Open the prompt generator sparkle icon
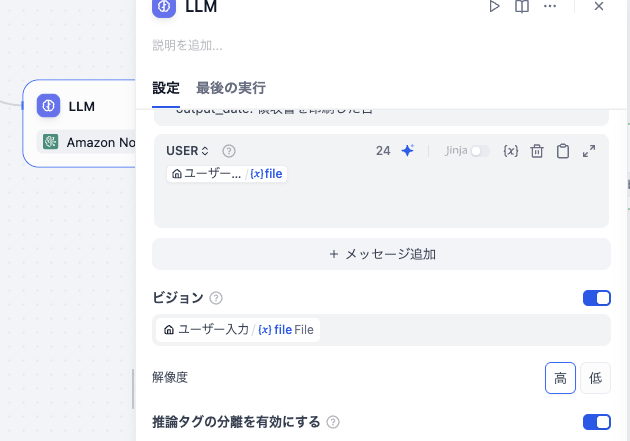The height and width of the screenshot is (441, 630). click(x=407, y=151)
